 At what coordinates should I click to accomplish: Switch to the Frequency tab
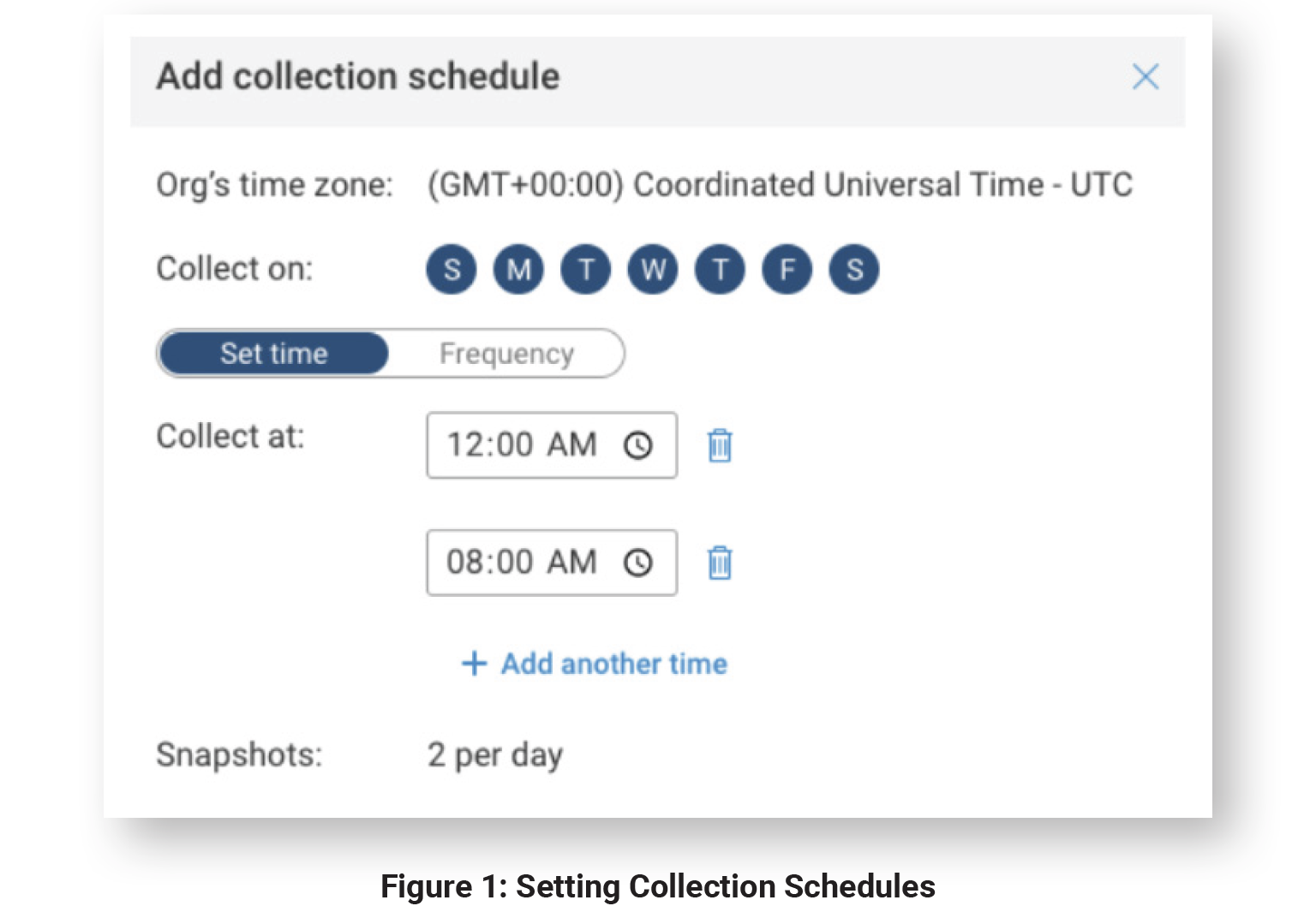(506, 354)
